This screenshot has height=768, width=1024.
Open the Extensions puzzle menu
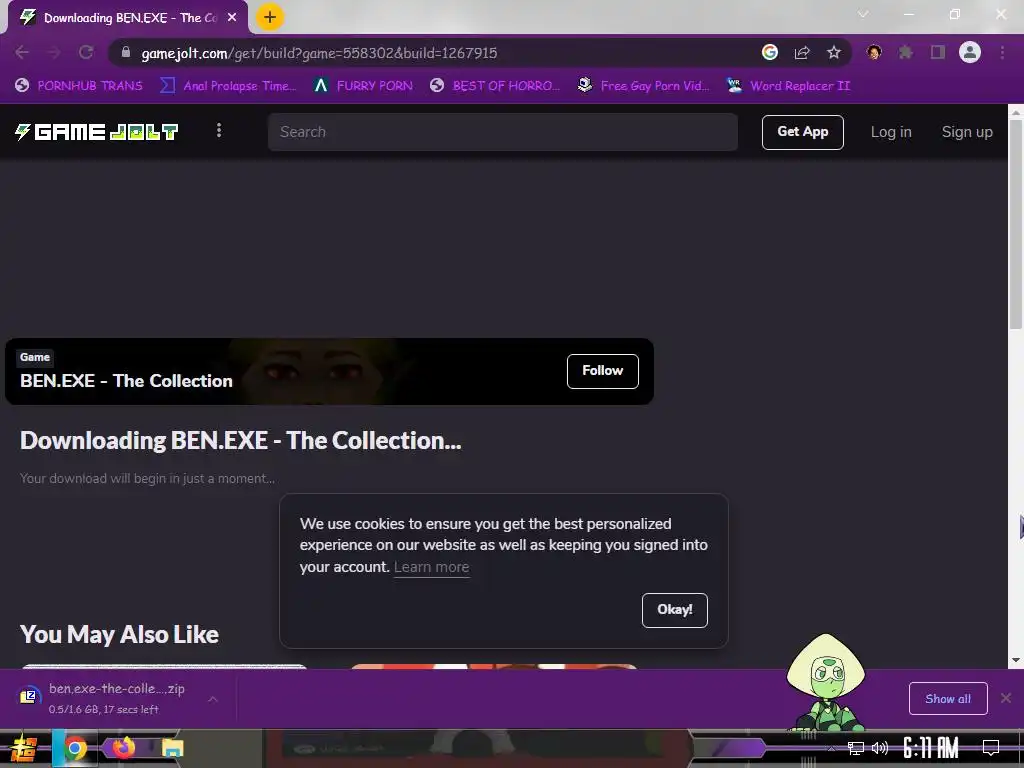click(906, 52)
